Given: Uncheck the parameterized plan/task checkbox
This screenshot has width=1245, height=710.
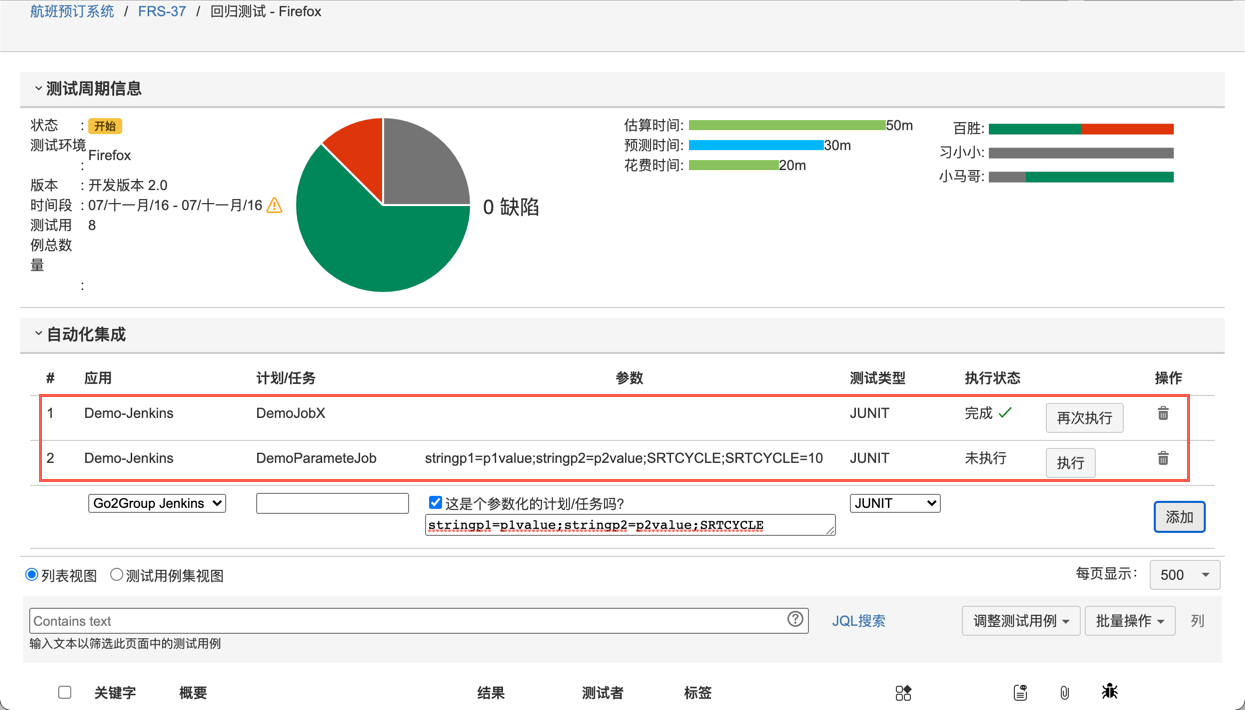Looking at the screenshot, I should pos(435,503).
